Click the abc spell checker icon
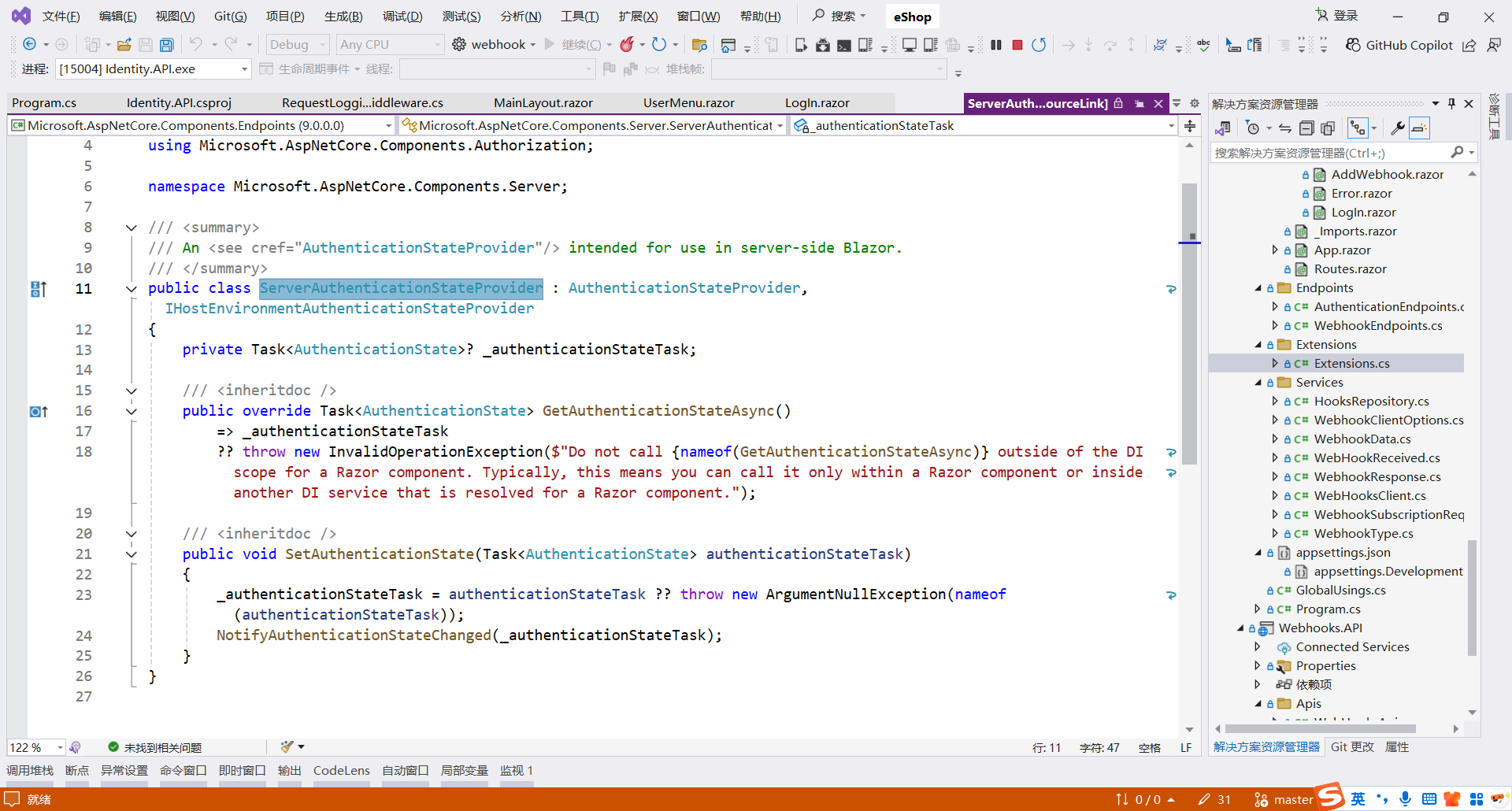 [1203, 45]
